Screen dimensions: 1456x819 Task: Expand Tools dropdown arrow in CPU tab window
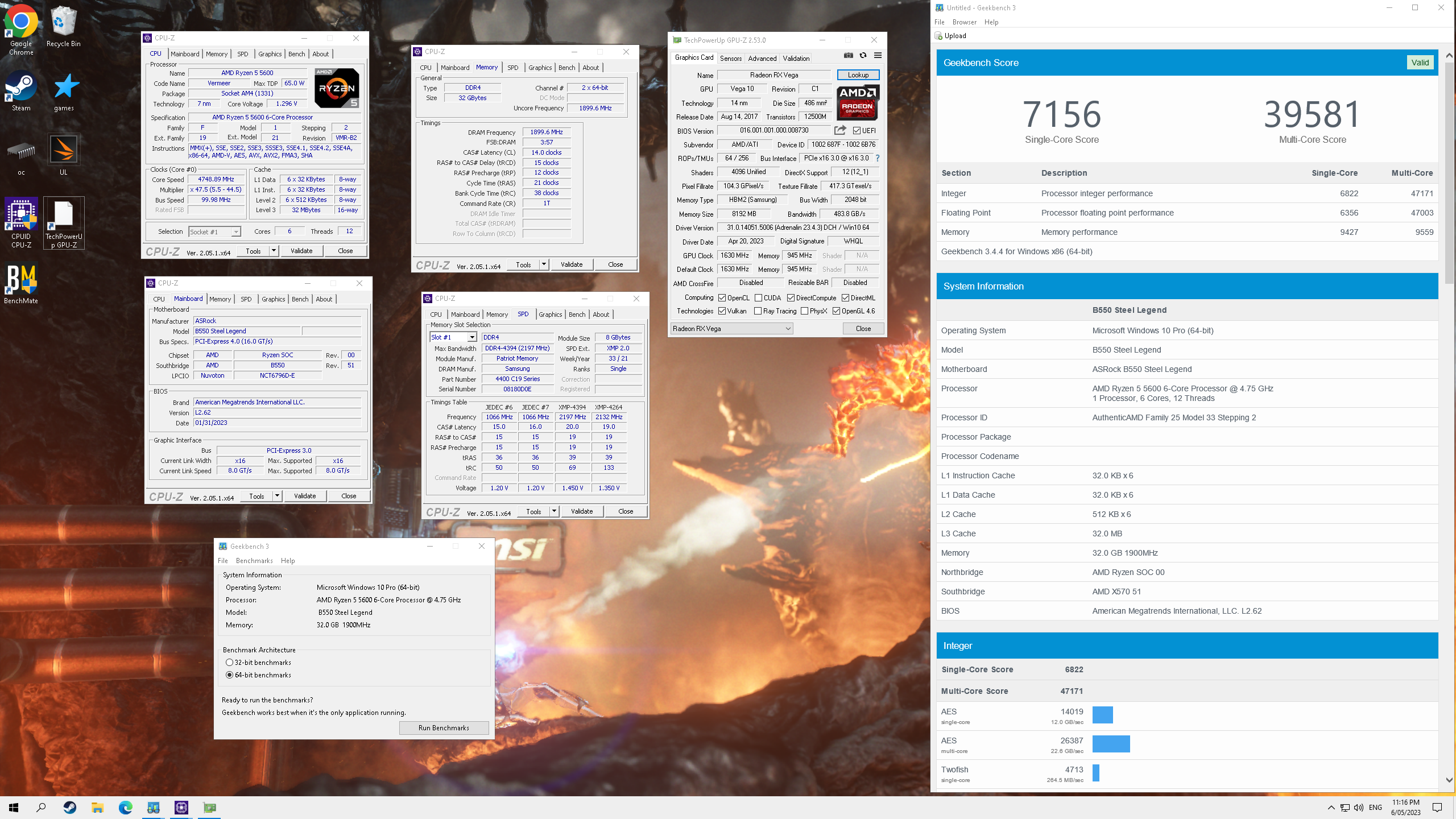pos(274,251)
